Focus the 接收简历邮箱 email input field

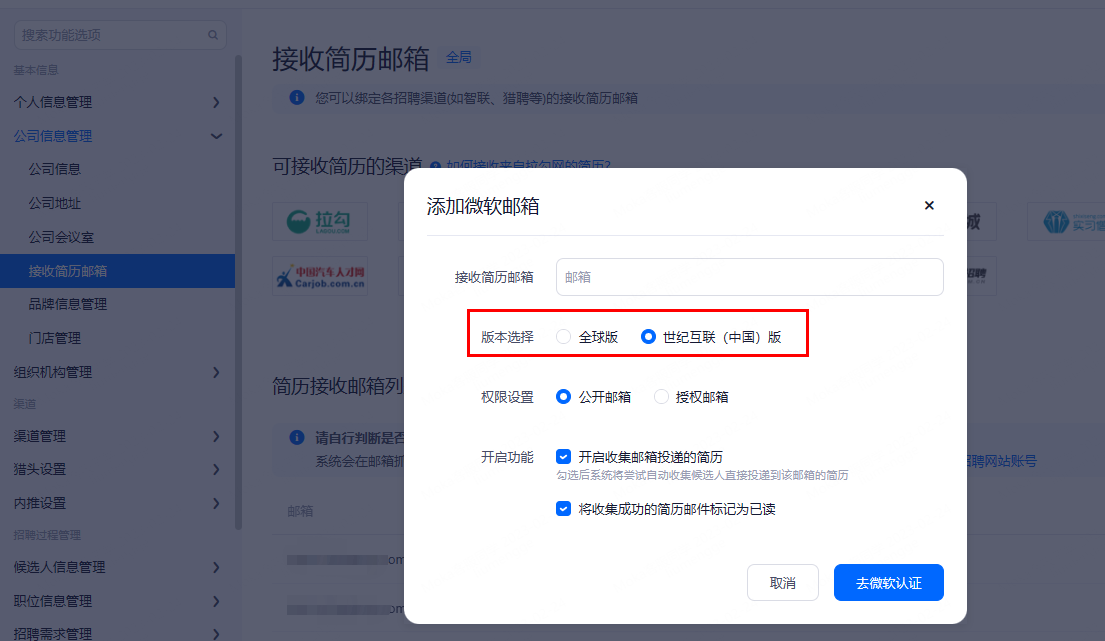click(x=749, y=277)
